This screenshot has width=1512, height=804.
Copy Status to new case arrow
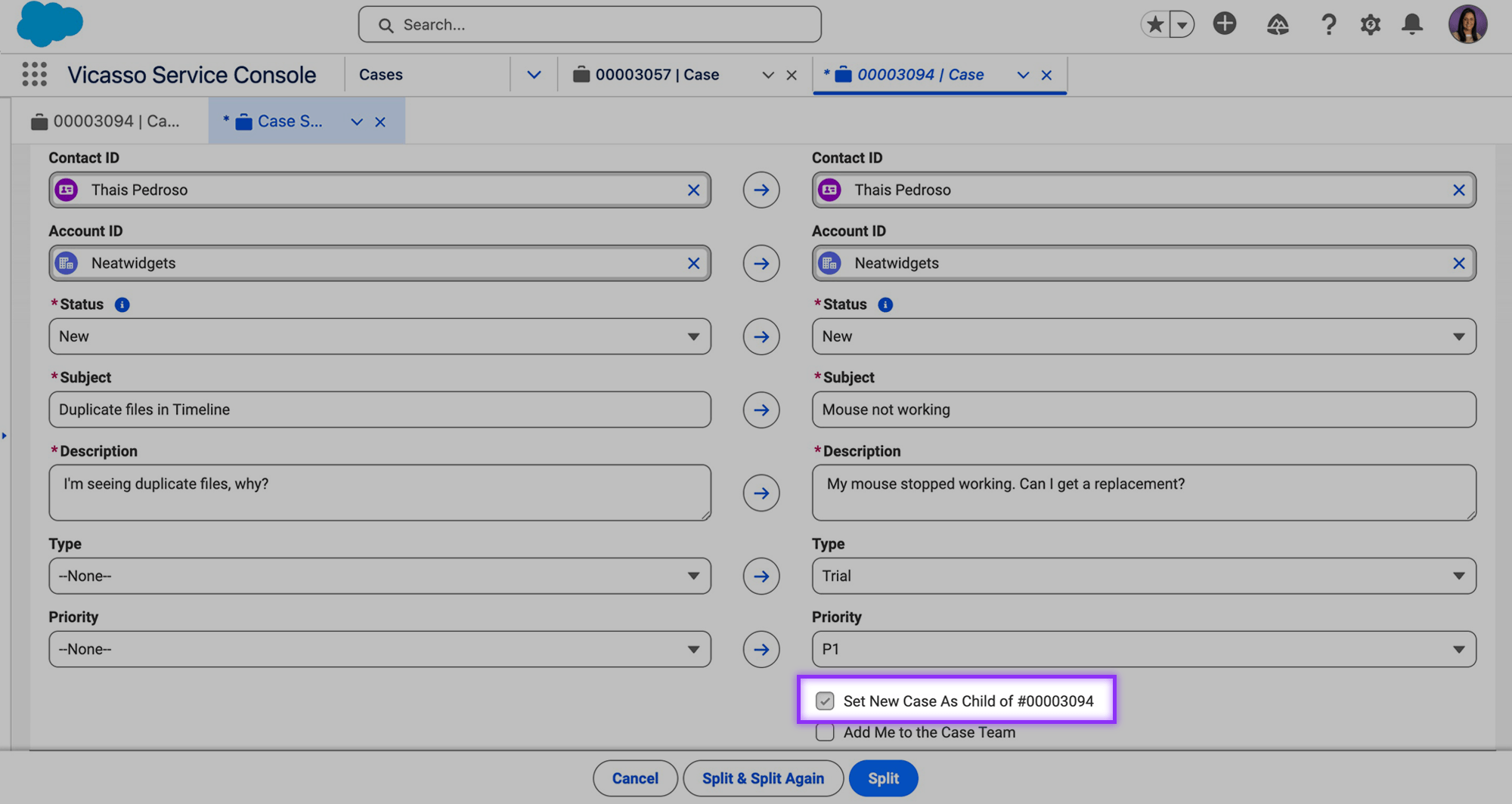761,336
